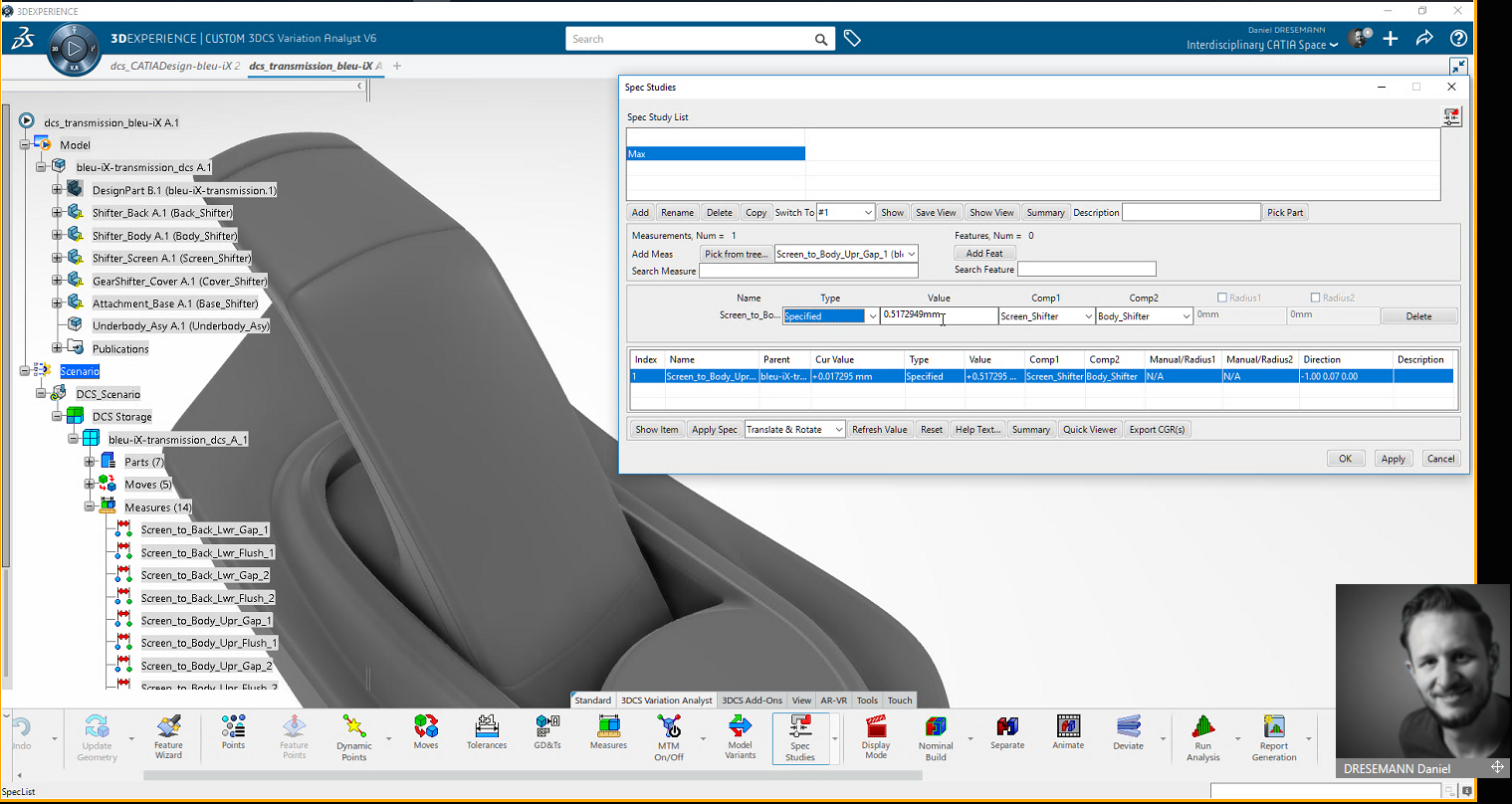Image resolution: width=1512 pixels, height=804 pixels.
Task: Open the Switch To #1 dropdown
Action: (846, 212)
